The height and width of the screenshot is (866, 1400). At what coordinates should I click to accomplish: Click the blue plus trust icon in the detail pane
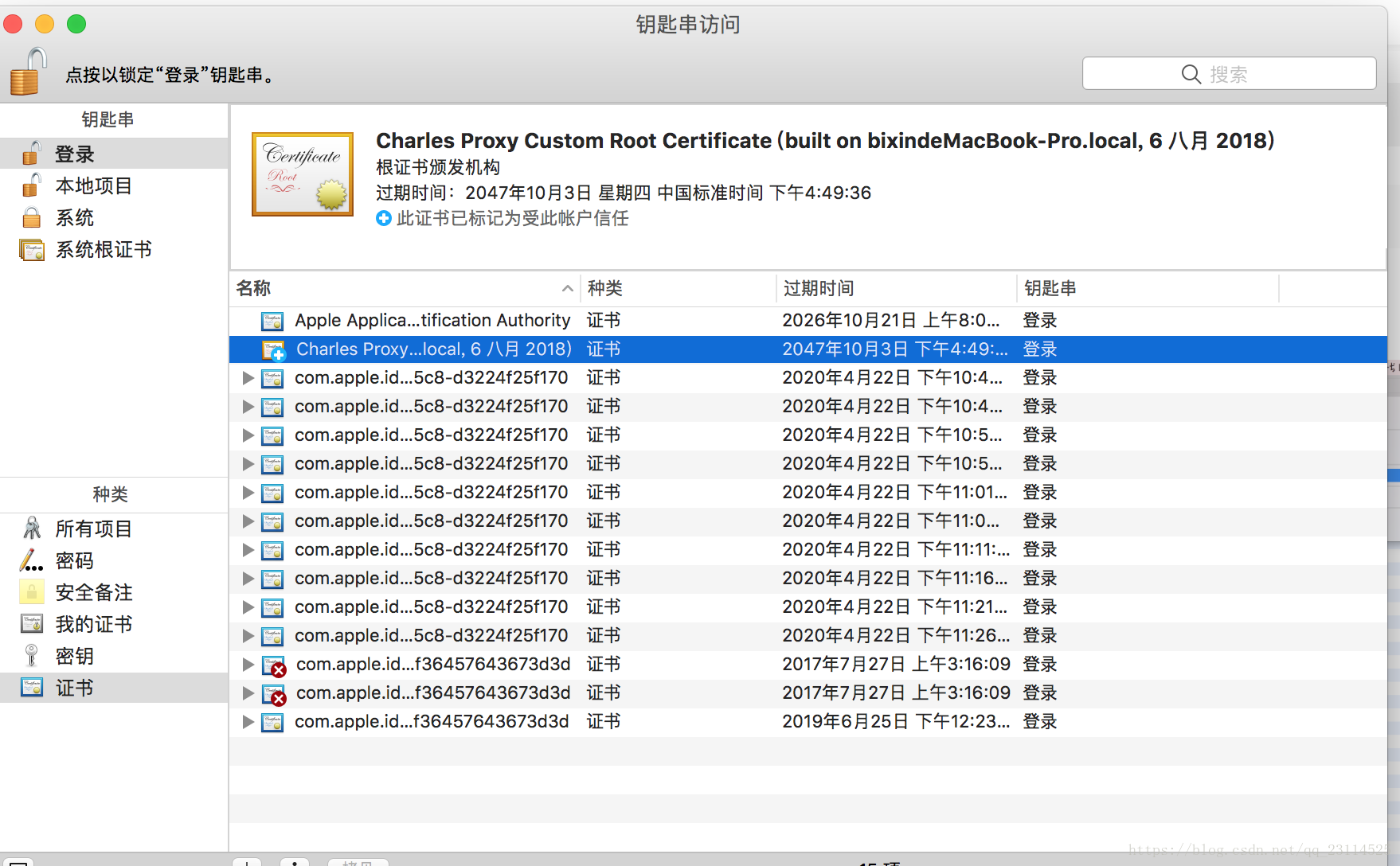(384, 218)
